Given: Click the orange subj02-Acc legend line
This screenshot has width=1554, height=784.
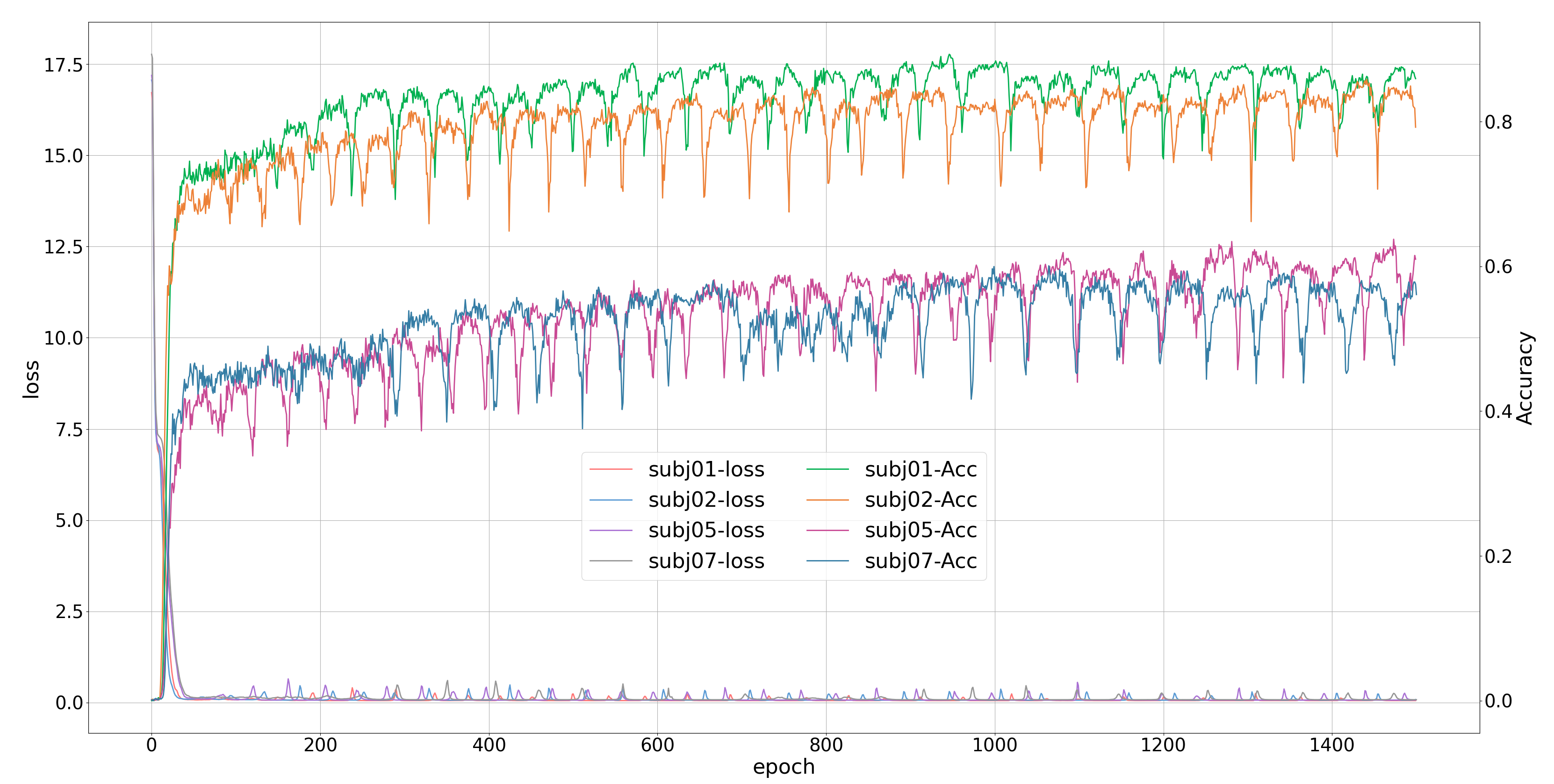Looking at the screenshot, I should pyautogui.click(x=827, y=500).
